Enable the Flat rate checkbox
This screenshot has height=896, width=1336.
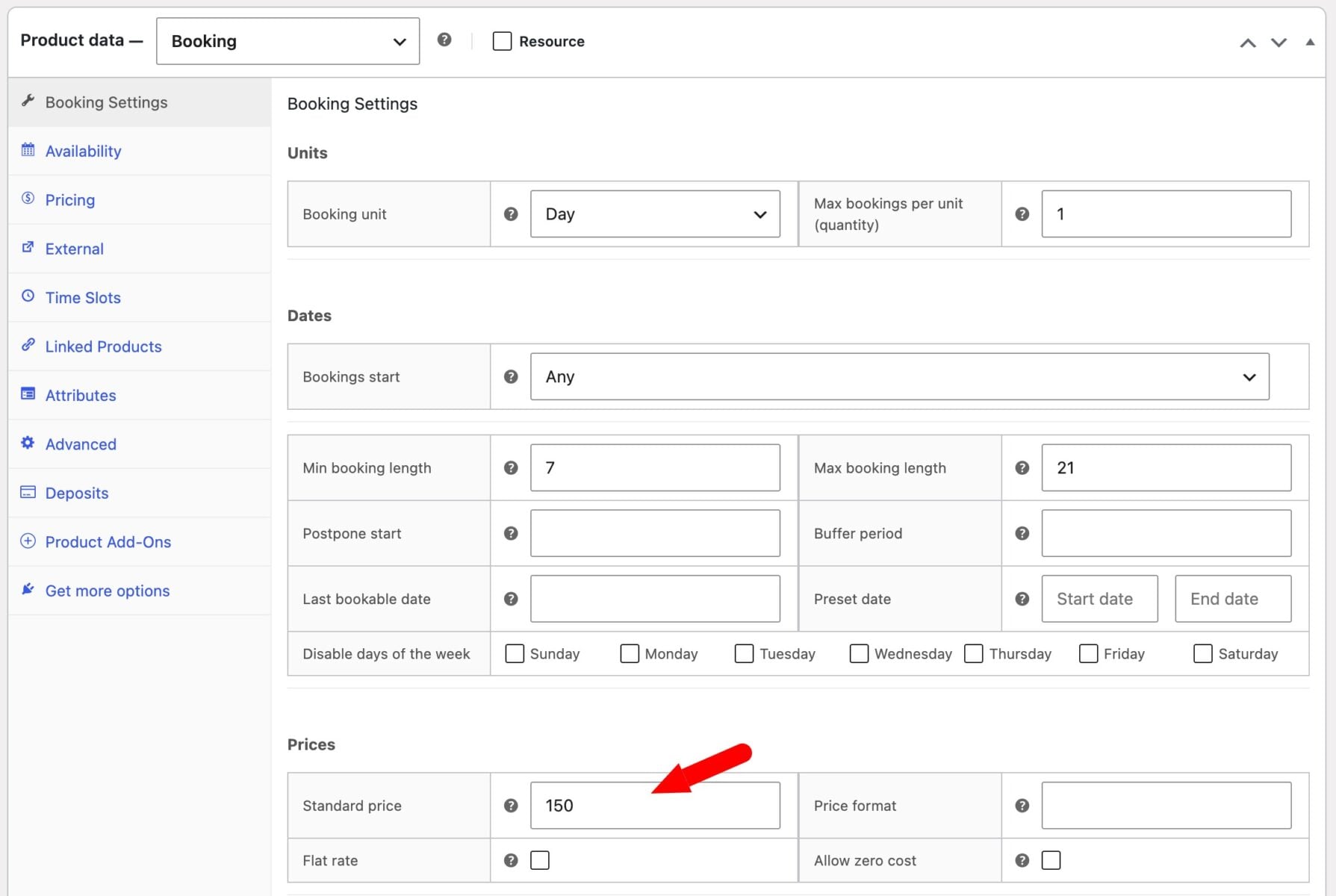click(540, 861)
